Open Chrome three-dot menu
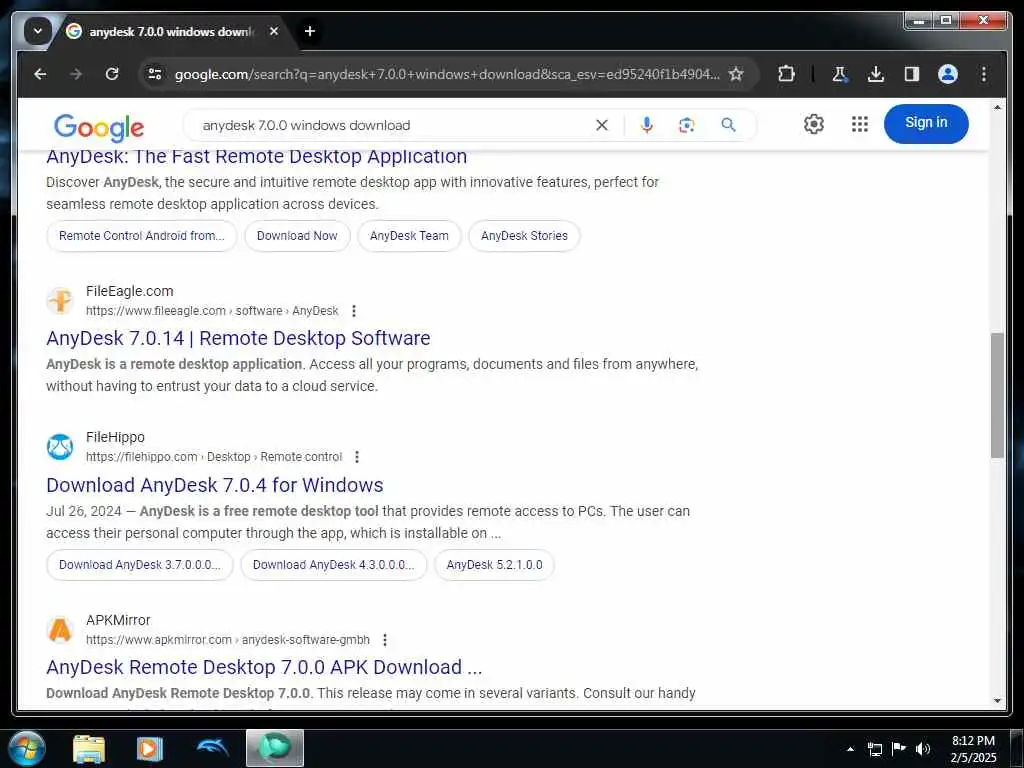 point(984,74)
